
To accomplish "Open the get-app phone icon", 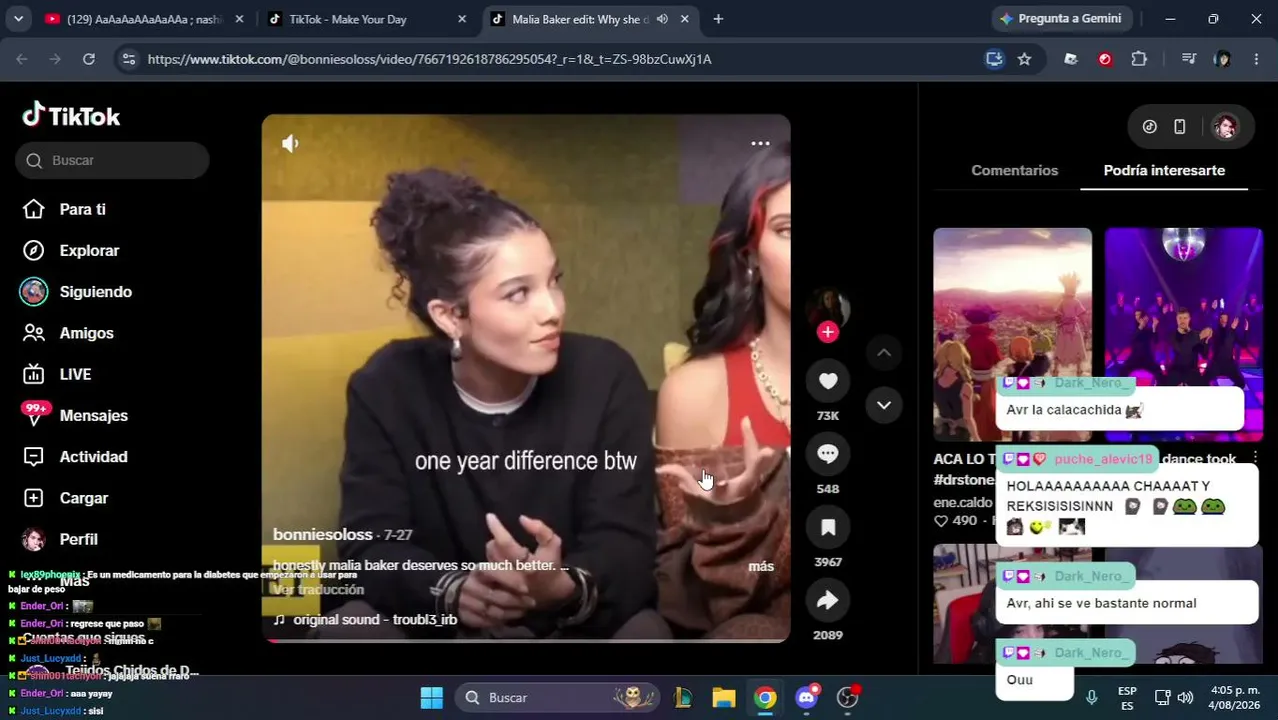I will click(1180, 126).
